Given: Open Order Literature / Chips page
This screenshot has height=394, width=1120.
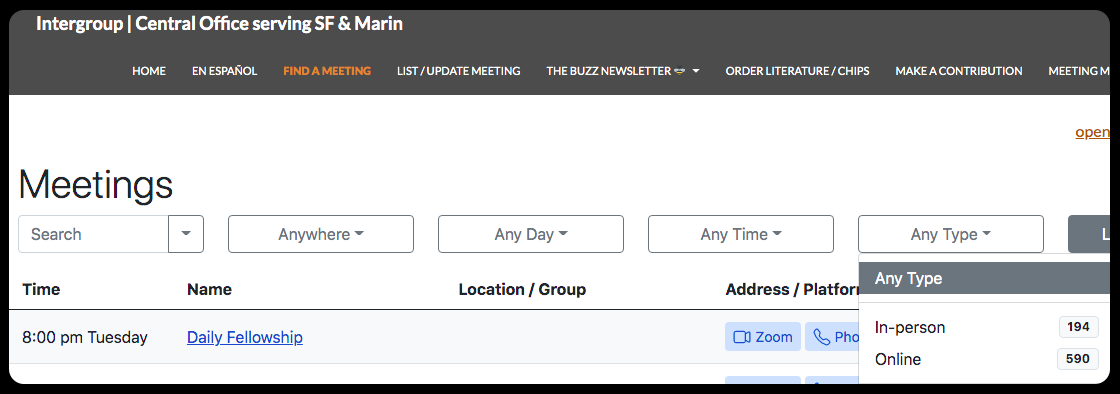Looking at the screenshot, I should 797,71.
